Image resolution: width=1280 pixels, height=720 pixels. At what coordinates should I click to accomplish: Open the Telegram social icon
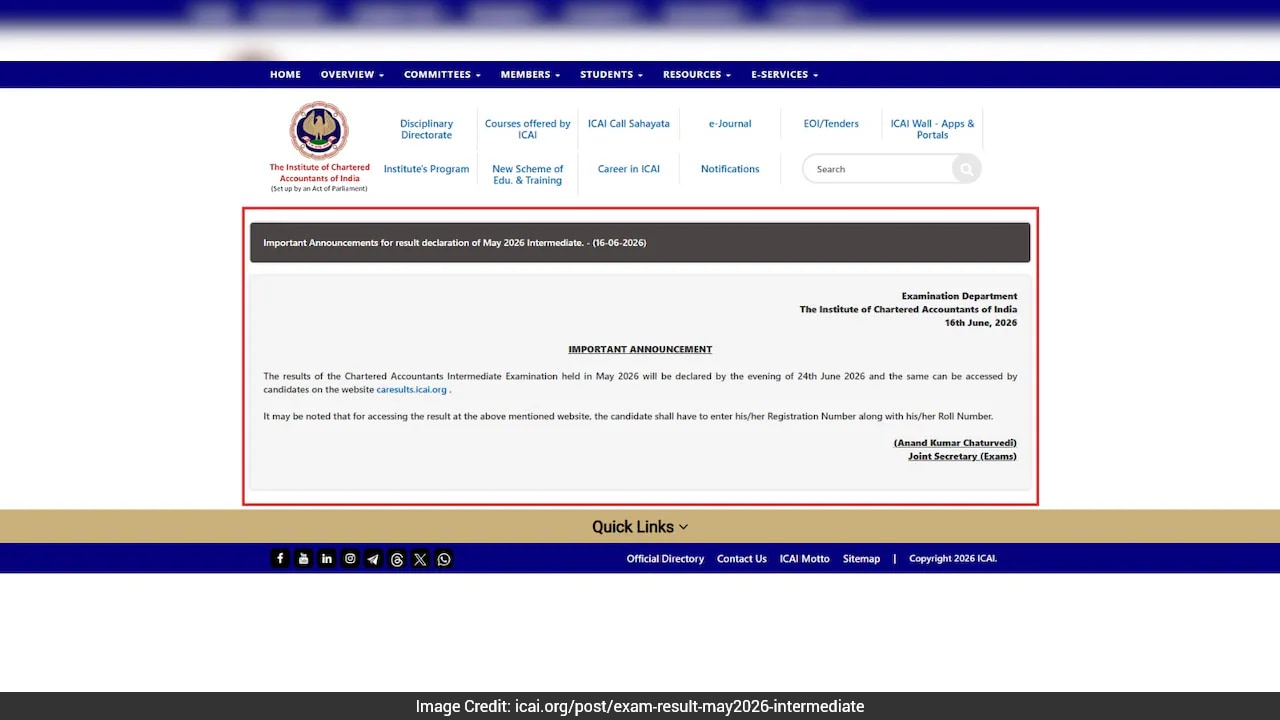pos(373,559)
